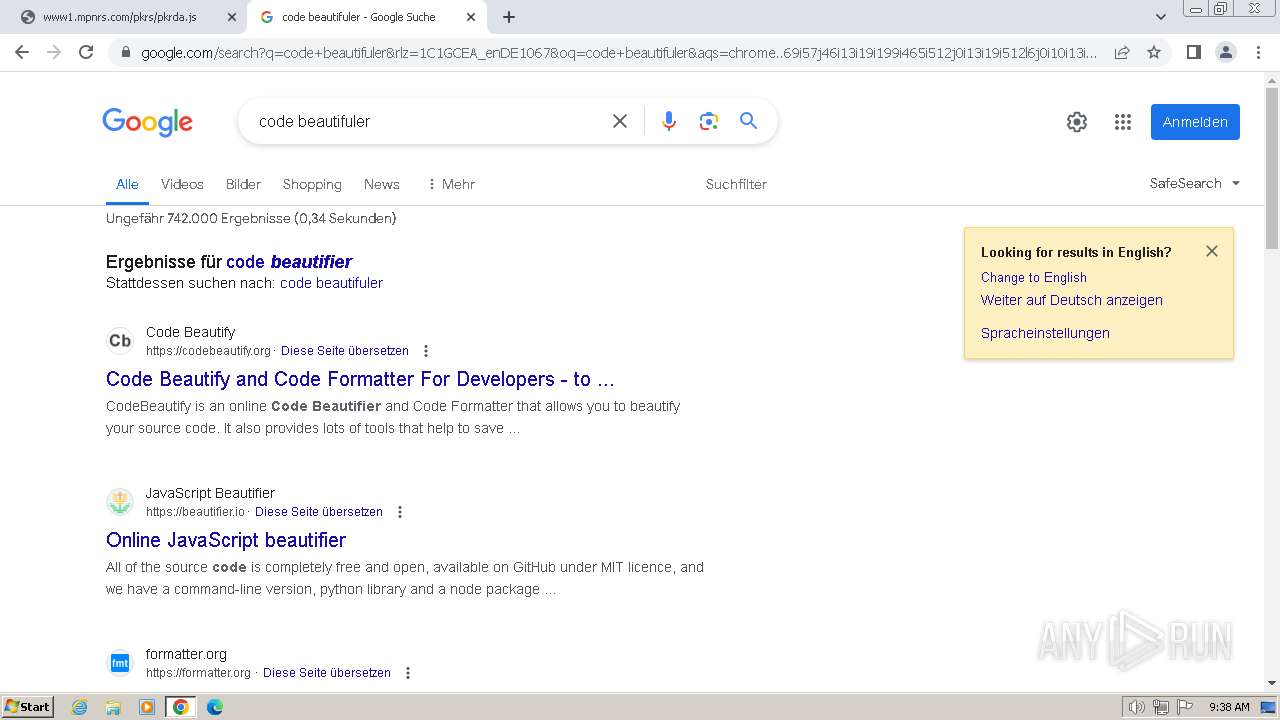1280x720 pixels.
Task: Clear the search box with X icon
Action: [x=620, y=121]
